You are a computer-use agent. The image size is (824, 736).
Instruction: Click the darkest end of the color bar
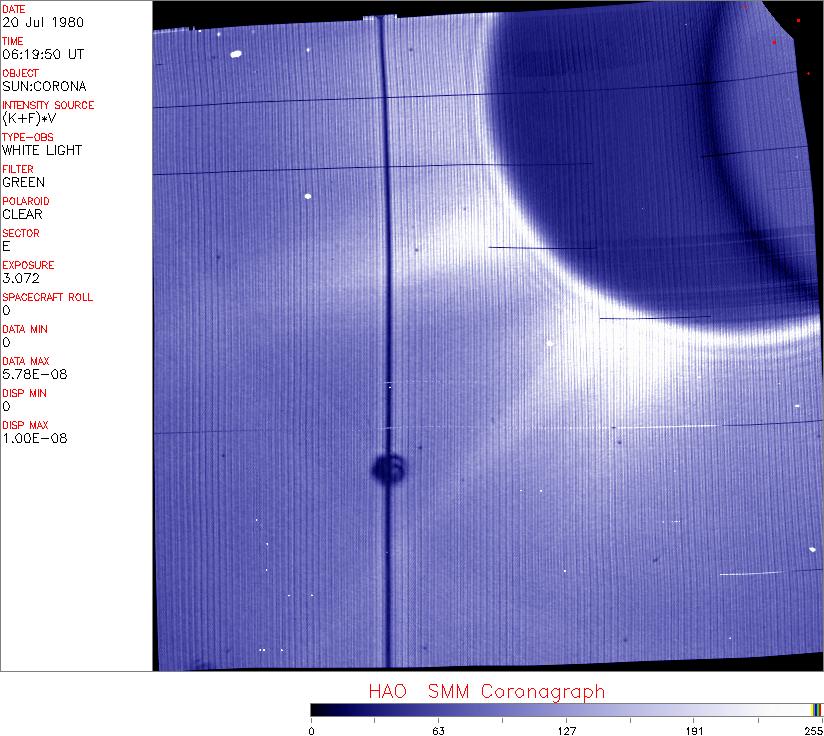pyautogui.click(x=316, y=709)
